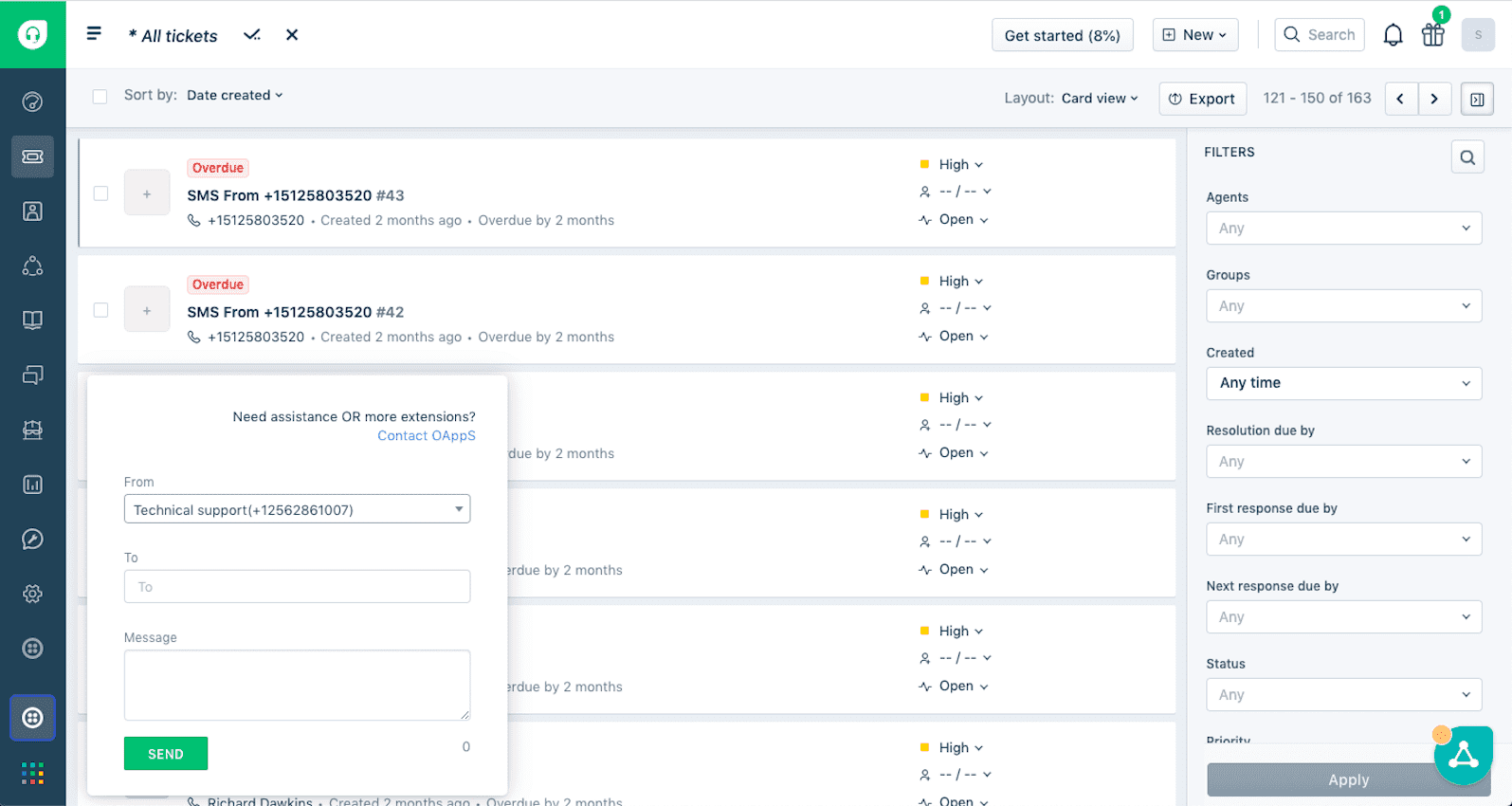
Task: Open the Tickets icon in sidebar
Action: [x=32, y=156]
